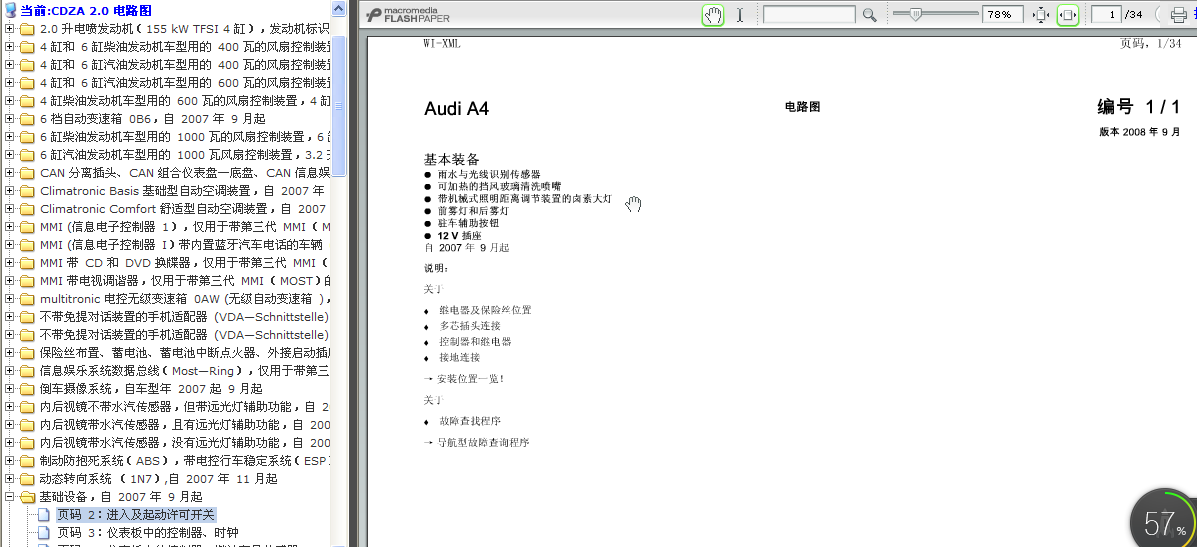This screenshot has width=1197, height=547.
Task: Click folder icon for 2.0 升电喷发动机
Action: 27,29
